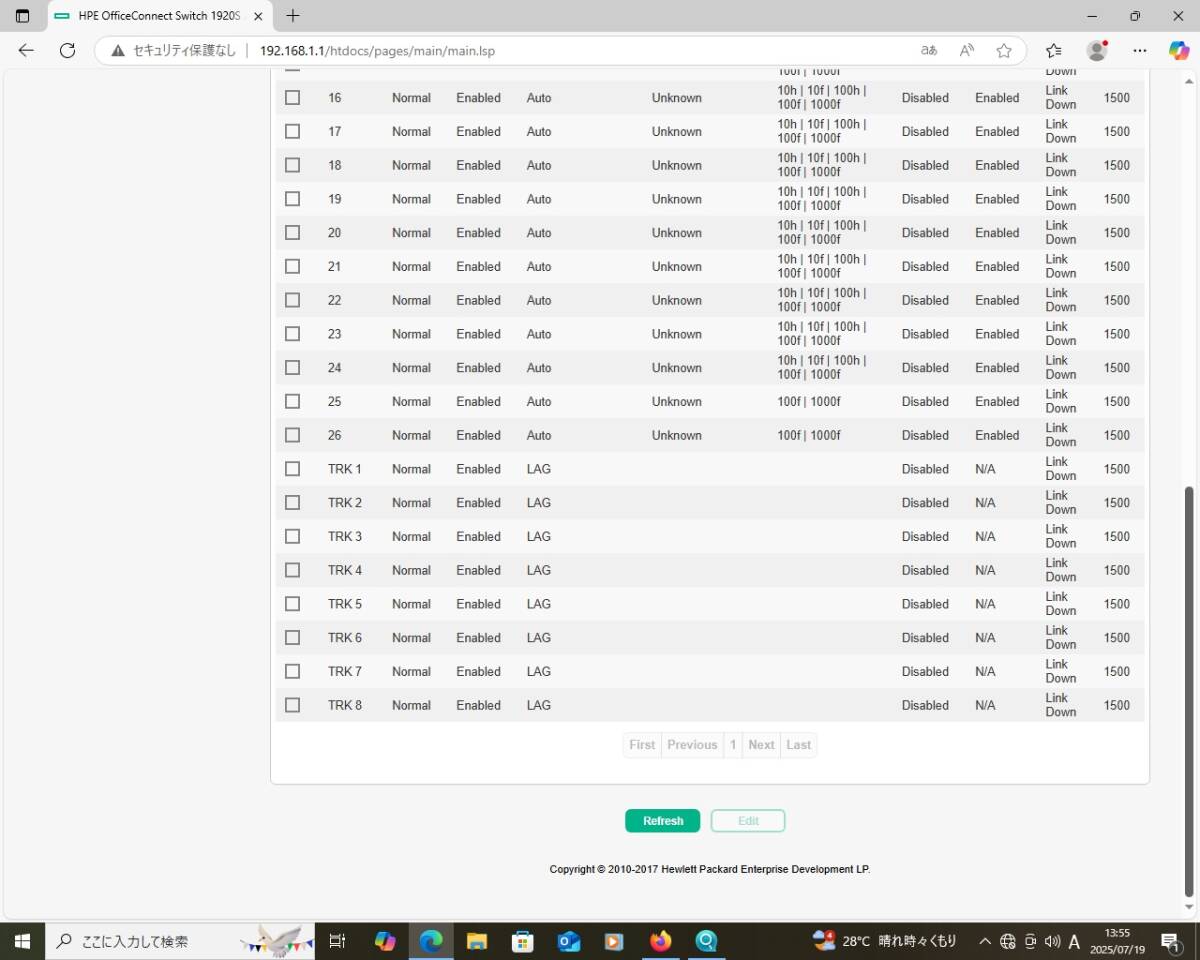Open the media player taskbar icon
This screenshot has width=1200, height=960.
614,941
